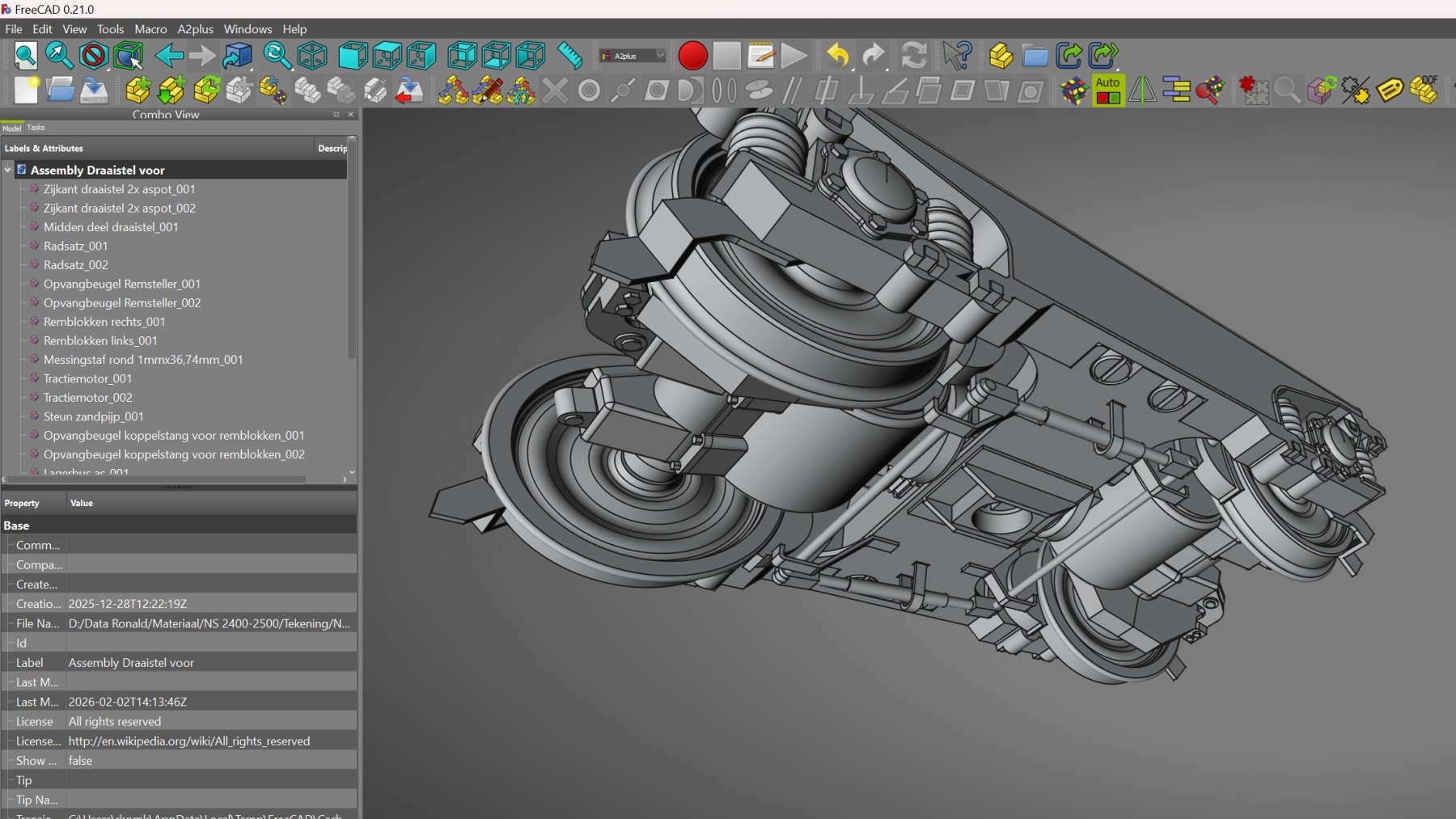Click the Rubik's cube solve constraints icon
This screenshot has height=819, width=1456.
coord(1073,91)
